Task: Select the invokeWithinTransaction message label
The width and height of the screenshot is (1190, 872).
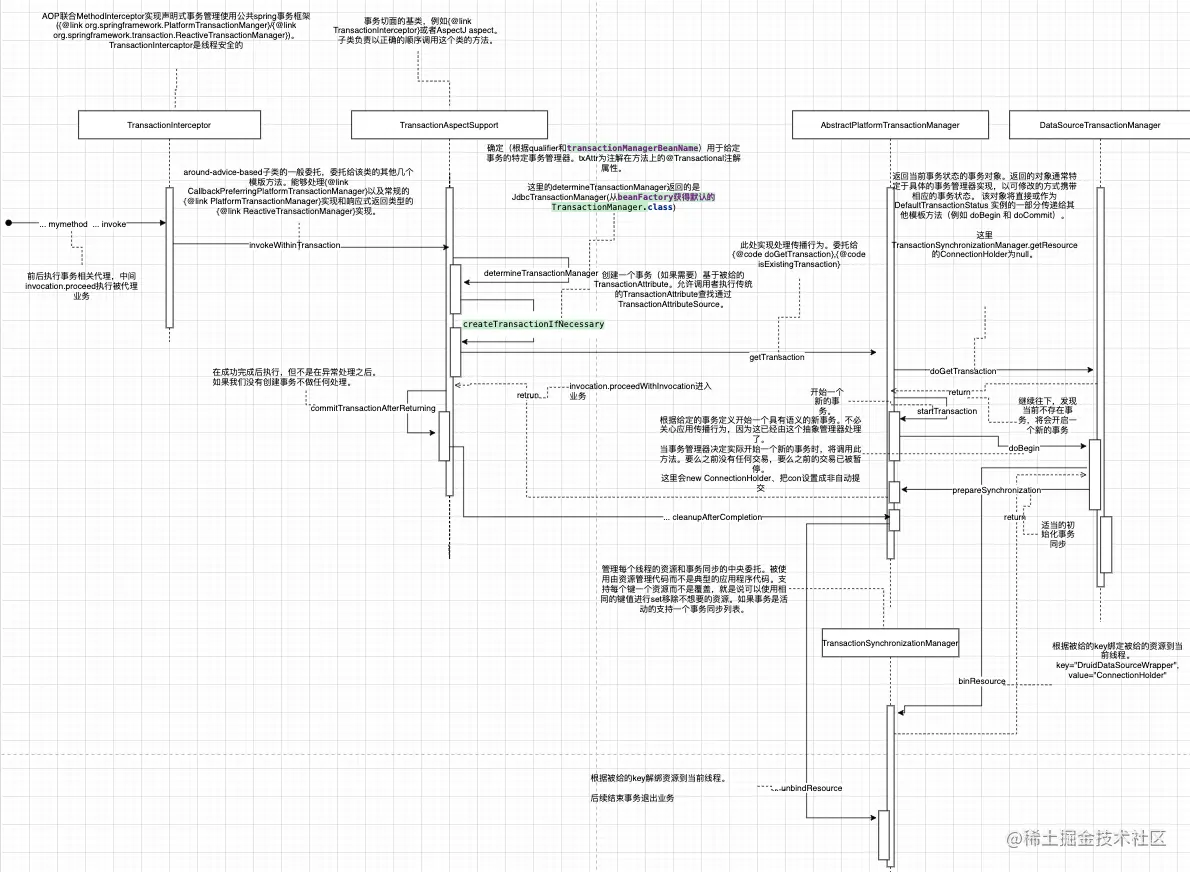Action: point(294,245)
